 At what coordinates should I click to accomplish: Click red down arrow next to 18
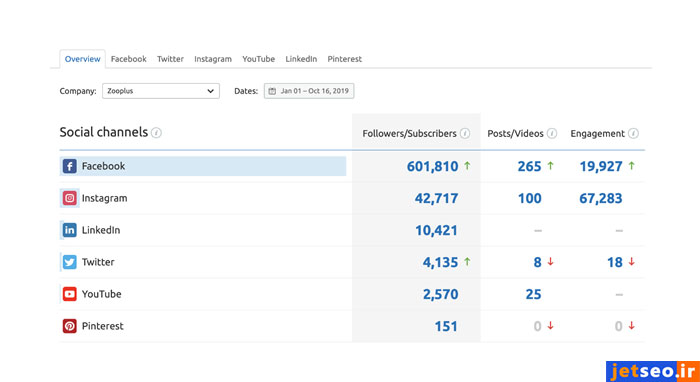[x=631, y=262]
